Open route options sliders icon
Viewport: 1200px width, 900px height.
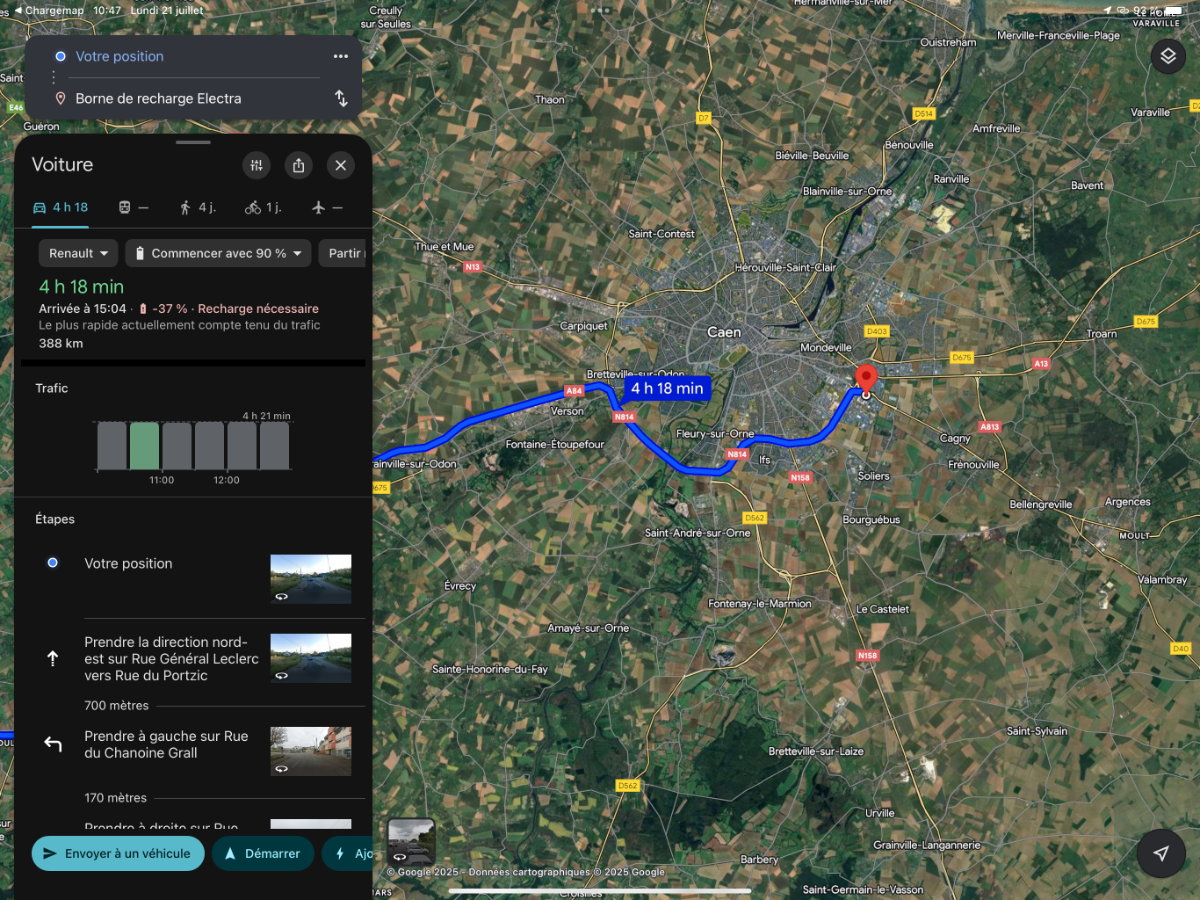tap(257, 165)
